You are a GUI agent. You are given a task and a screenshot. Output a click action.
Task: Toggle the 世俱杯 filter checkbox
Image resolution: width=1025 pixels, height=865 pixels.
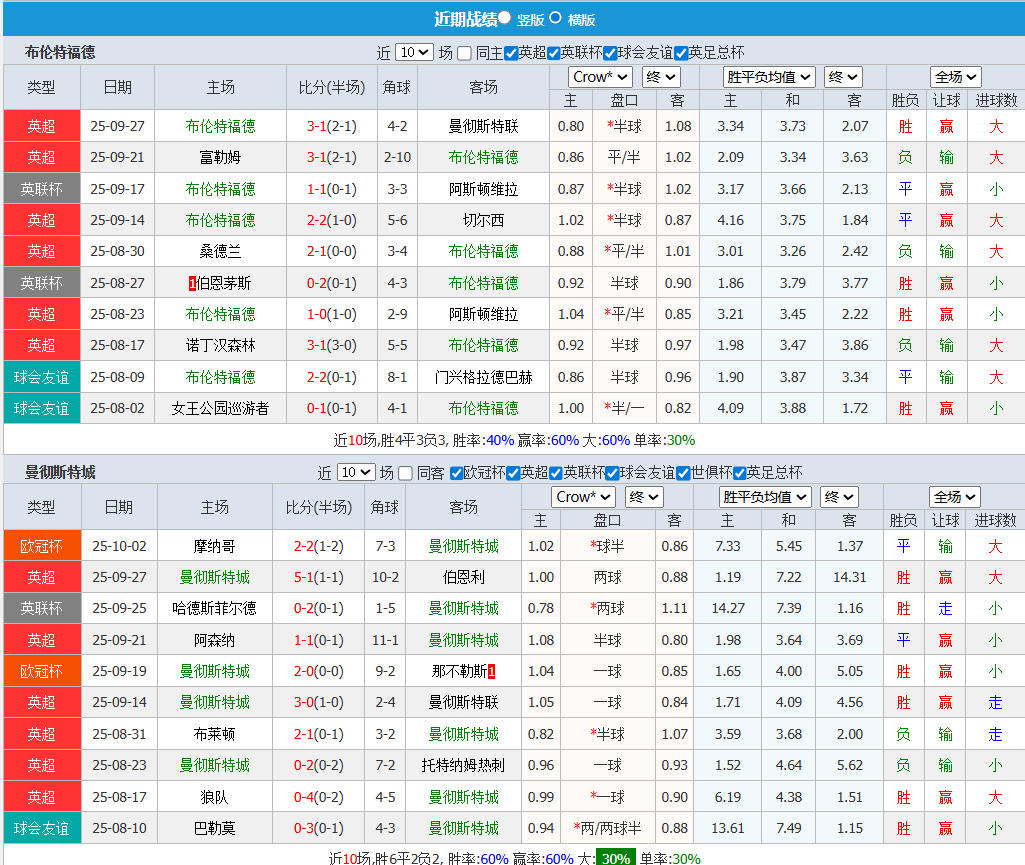(685, 473)
